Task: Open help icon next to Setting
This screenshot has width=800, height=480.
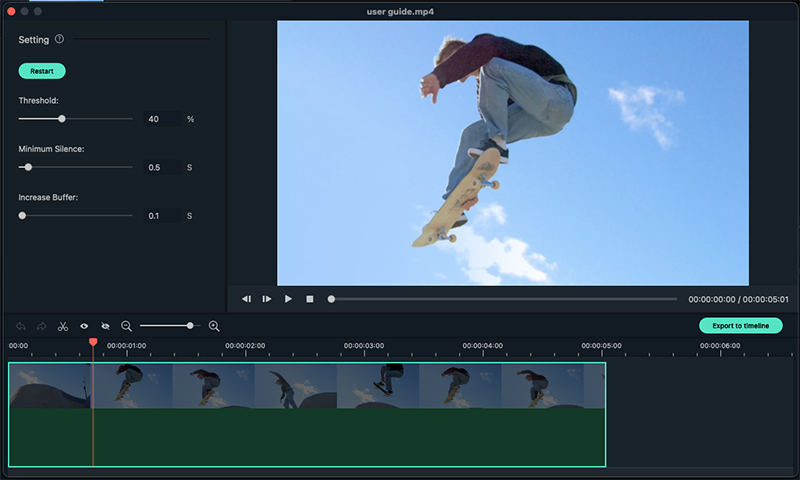Action: pos(60,40)
